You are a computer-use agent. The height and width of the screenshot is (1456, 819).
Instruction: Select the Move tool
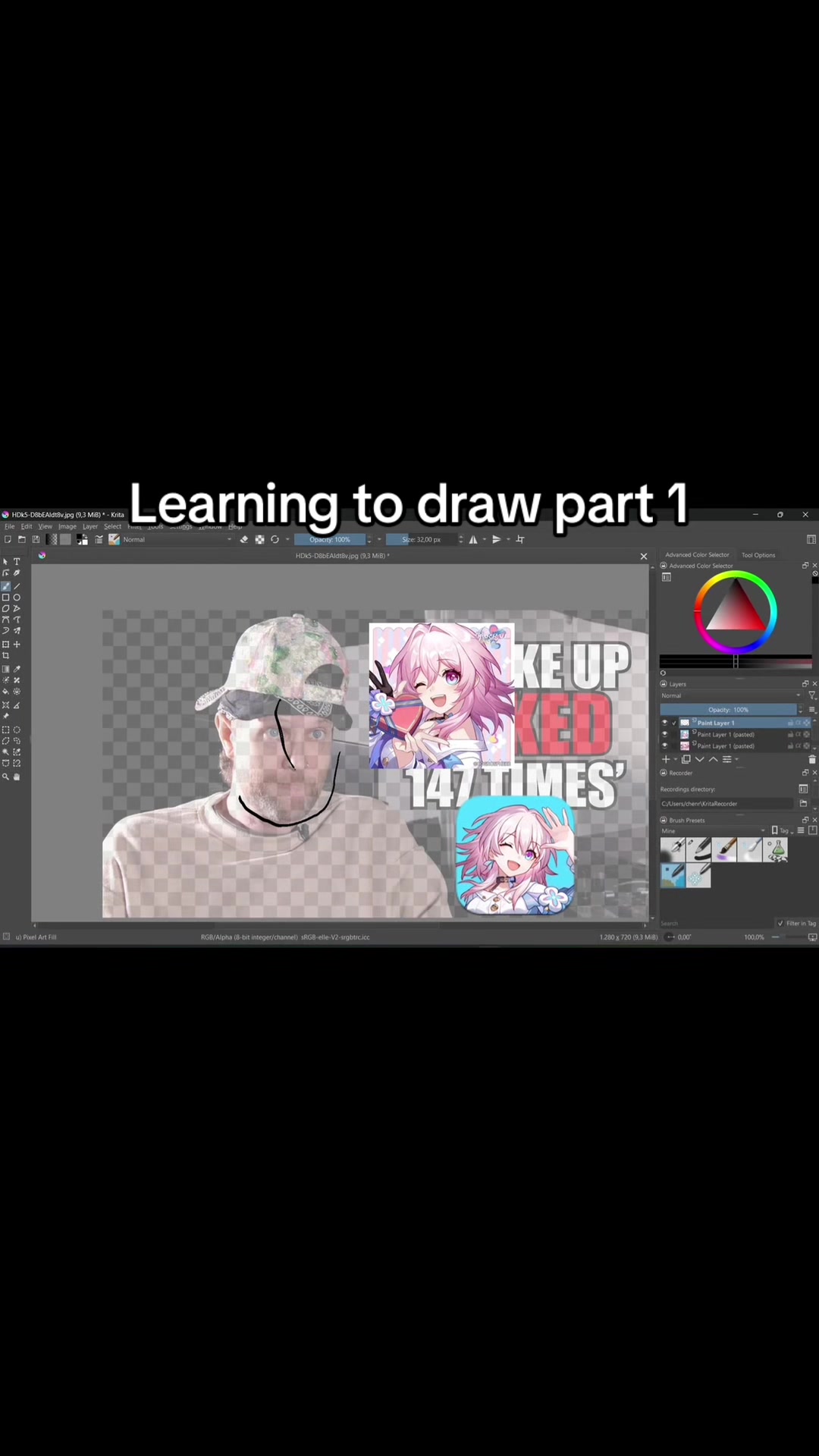click(x=17, y=645)
